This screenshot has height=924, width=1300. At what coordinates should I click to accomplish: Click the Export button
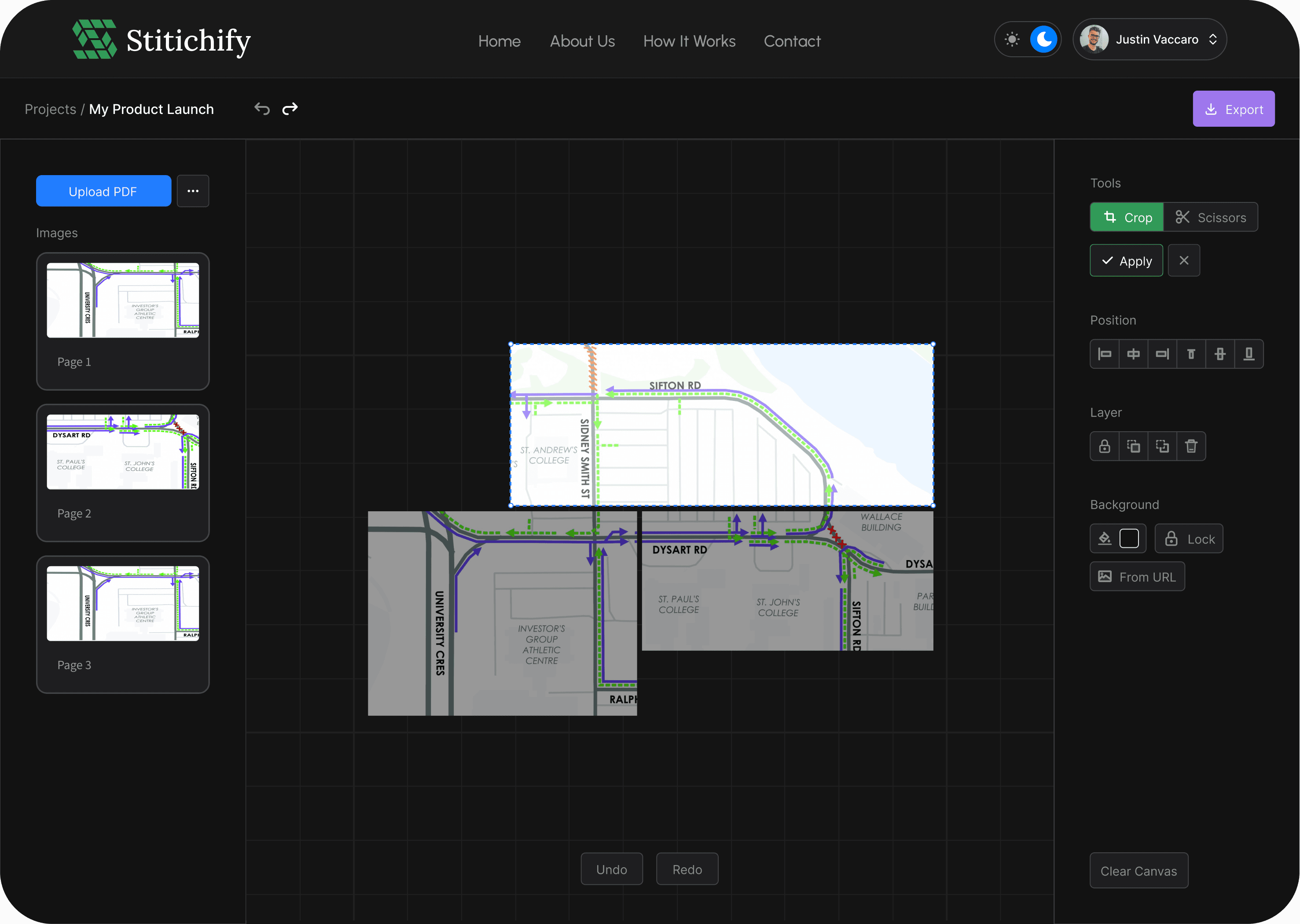pos(1234,109)
